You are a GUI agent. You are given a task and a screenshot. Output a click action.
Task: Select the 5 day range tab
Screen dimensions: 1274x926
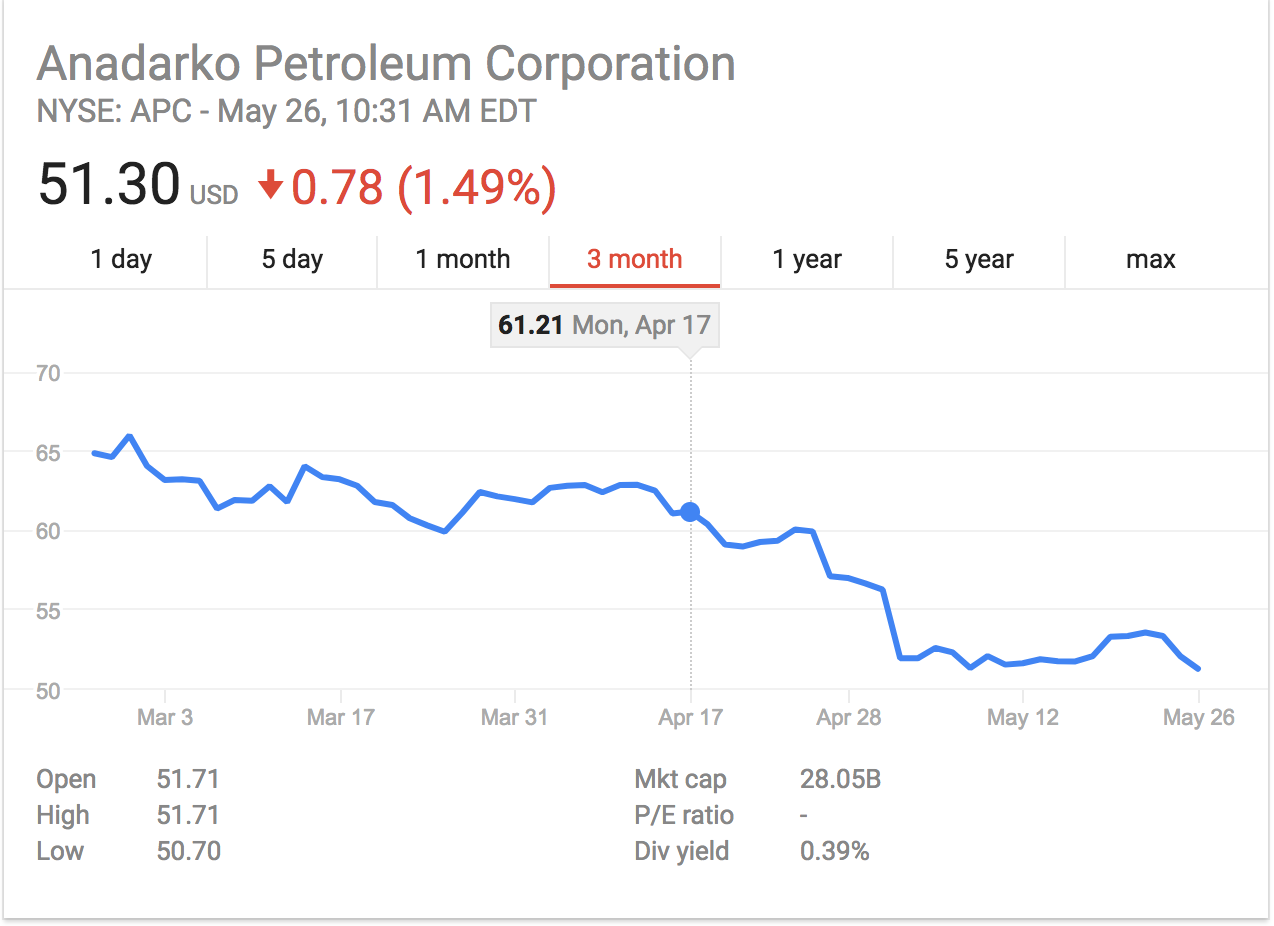292,260
